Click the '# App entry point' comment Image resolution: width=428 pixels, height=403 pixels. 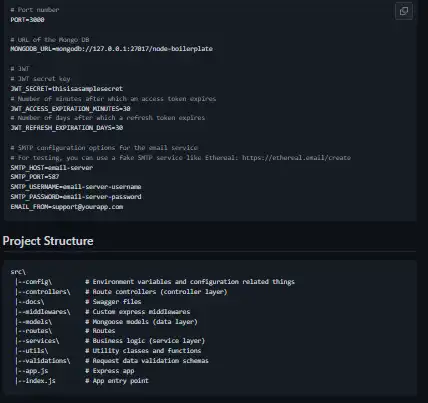117,381
